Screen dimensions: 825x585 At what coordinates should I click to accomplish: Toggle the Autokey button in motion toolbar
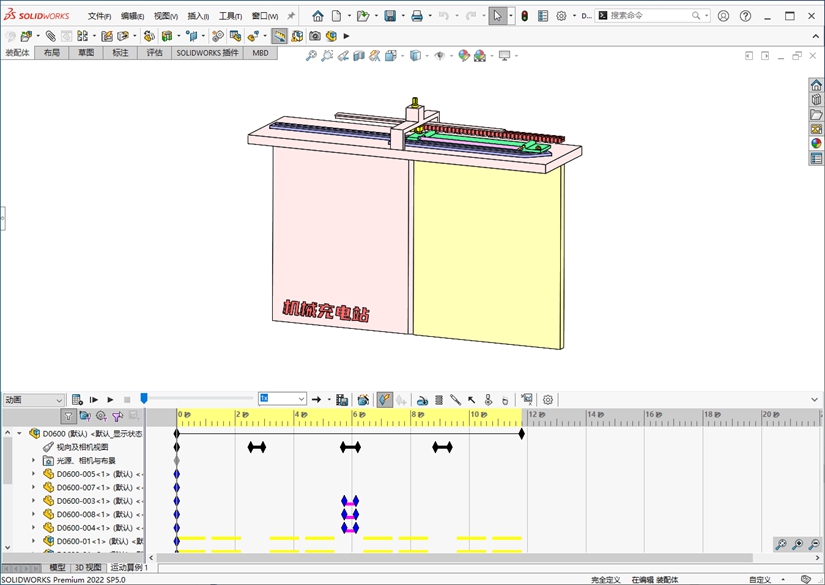(x=385, y=400)
